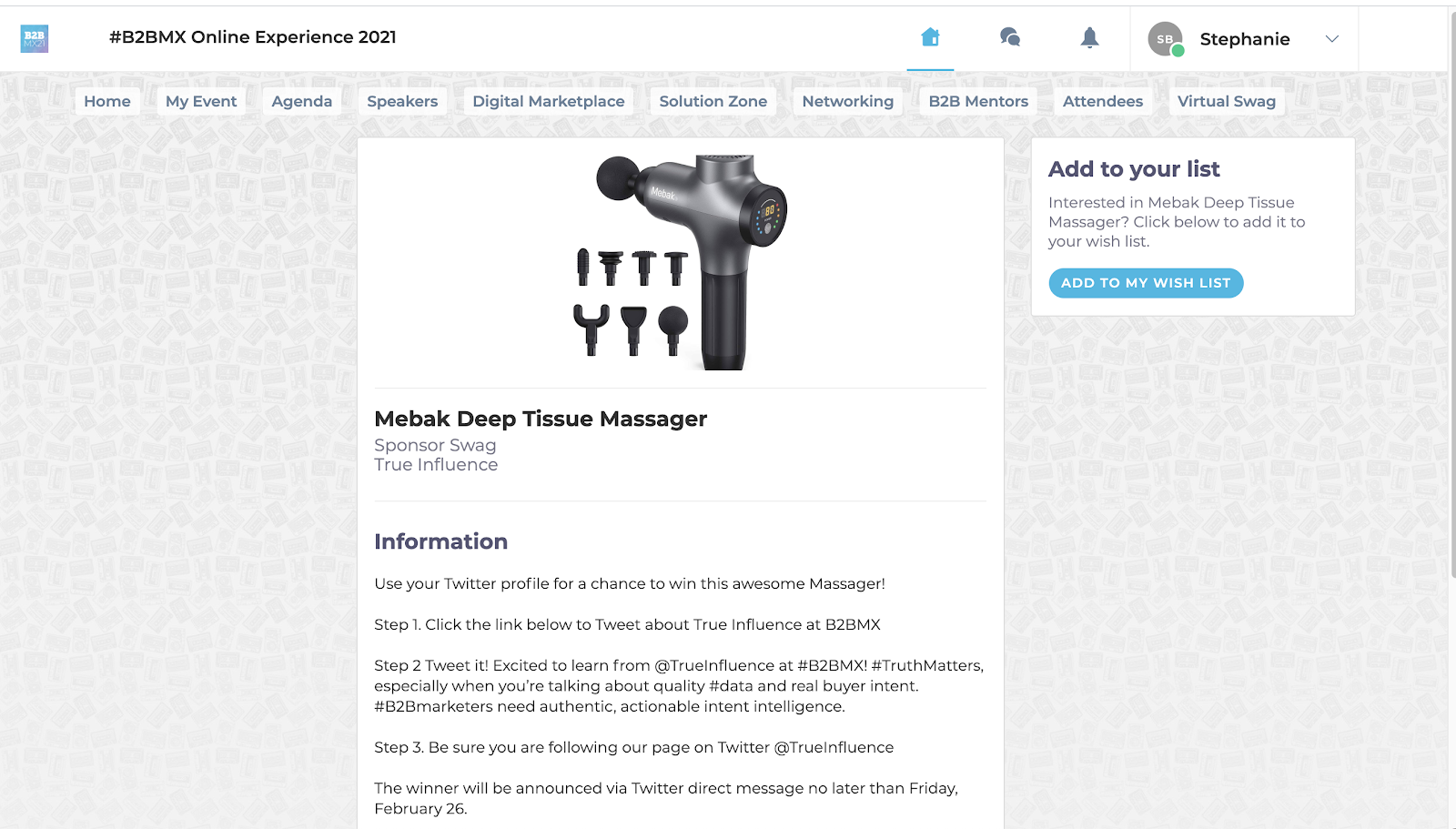Switch to the Networking tab
The width and height of the screenshot is (1456, 829).
pyautogui.click(x=848, y=101)
